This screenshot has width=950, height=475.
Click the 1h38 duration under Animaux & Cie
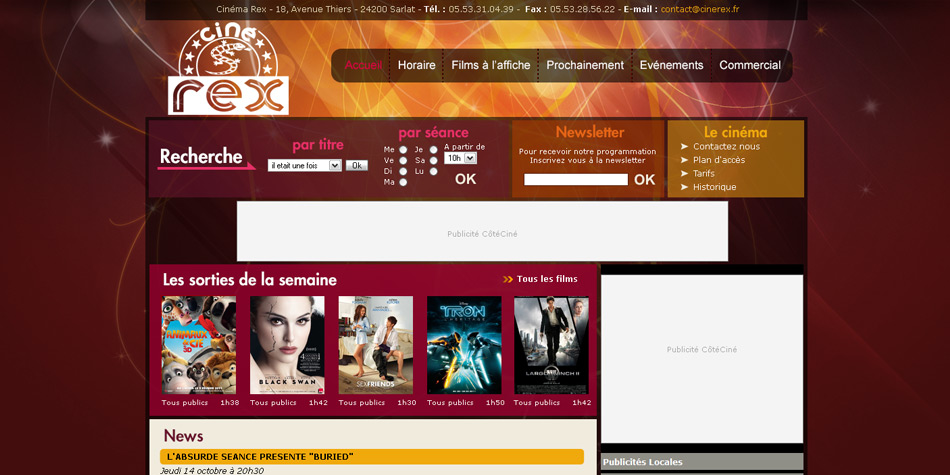coord(230,403)
